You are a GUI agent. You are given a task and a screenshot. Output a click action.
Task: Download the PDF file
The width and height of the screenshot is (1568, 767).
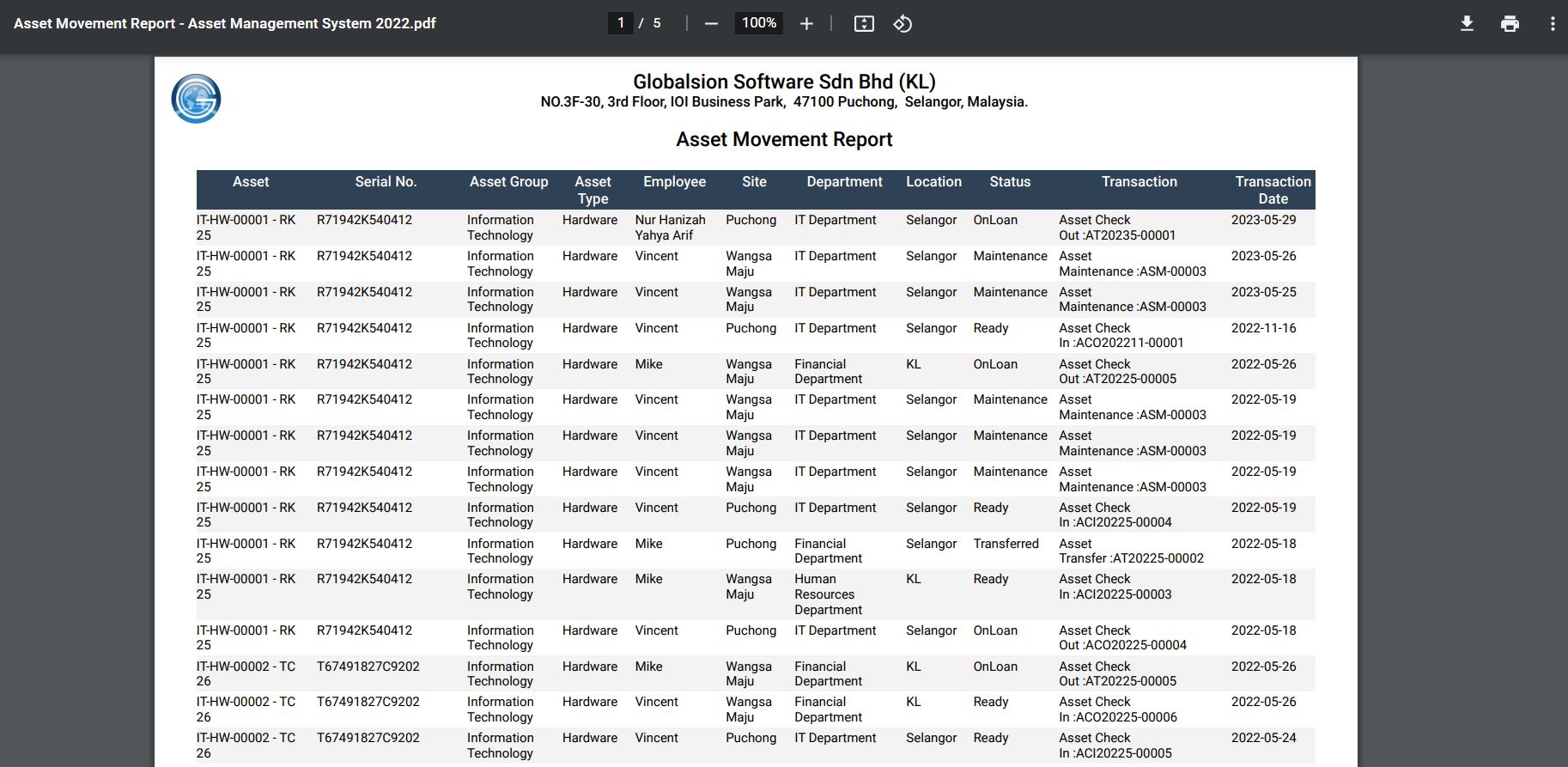click(x=1467, y=24)
